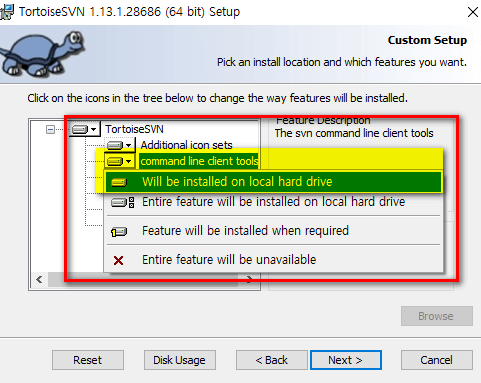Select the command line client tools item
This screenshot has height=383, width=481.
tap(199, 161)
